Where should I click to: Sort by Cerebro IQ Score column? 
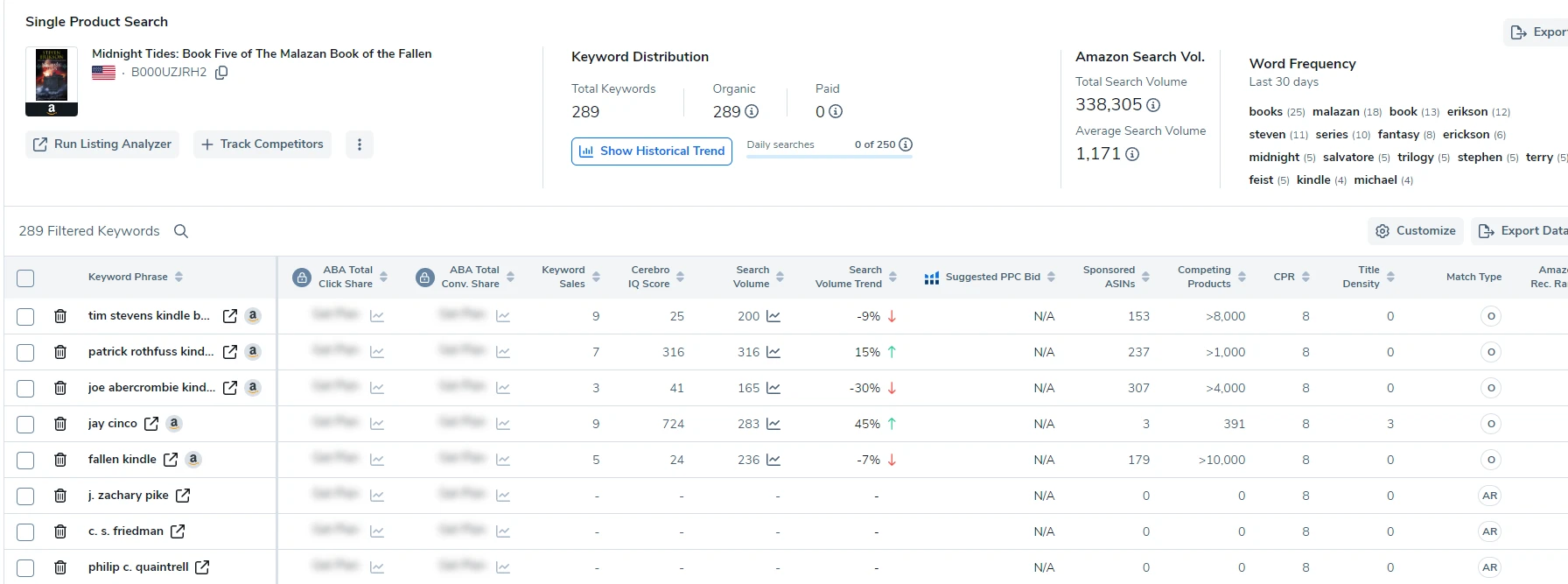tap(680, 277)
